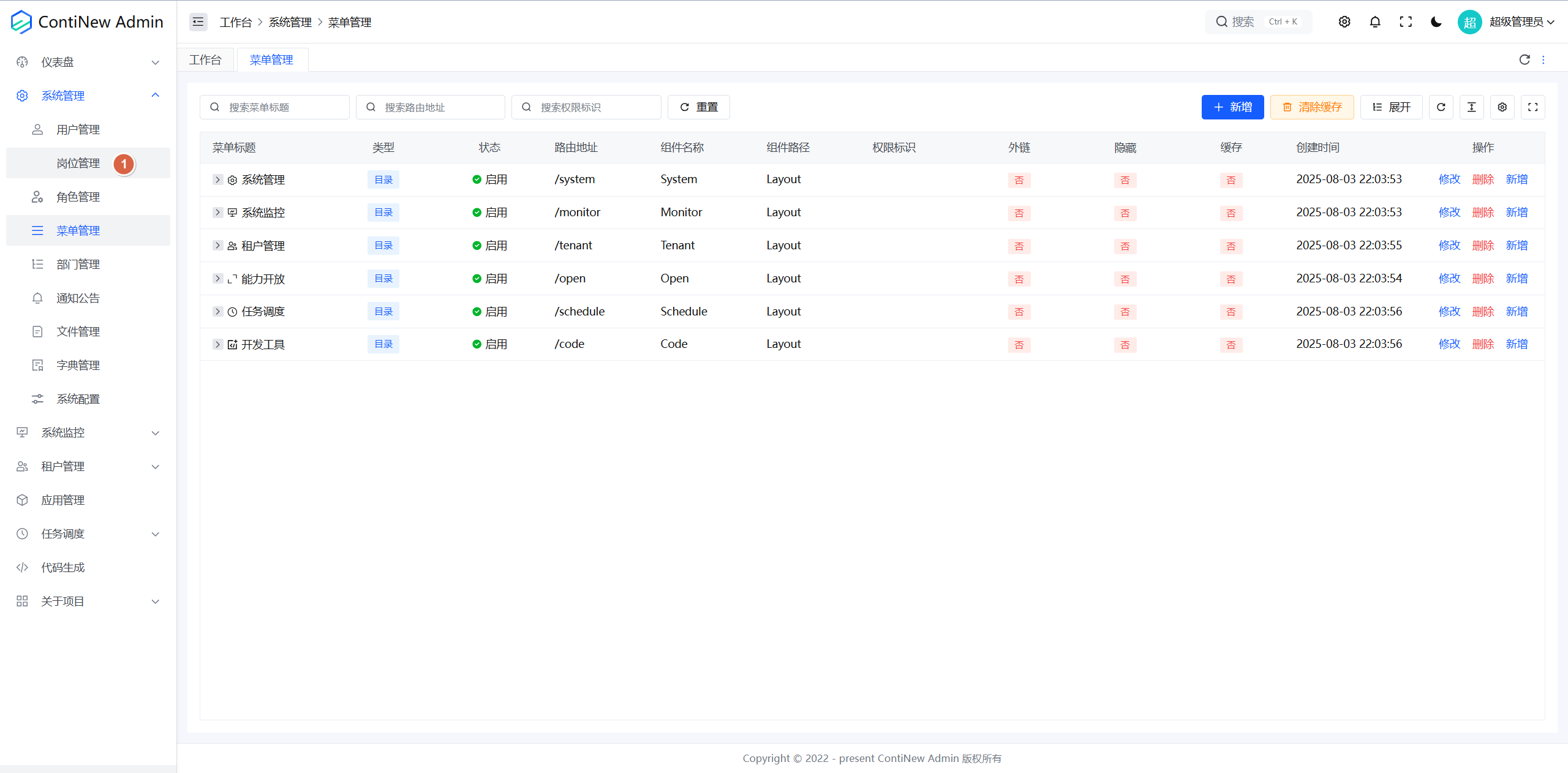This screenshot has width=1568, height=773.
Task: Focus the 搜索权限标识 input field
Action: (586, 107)
